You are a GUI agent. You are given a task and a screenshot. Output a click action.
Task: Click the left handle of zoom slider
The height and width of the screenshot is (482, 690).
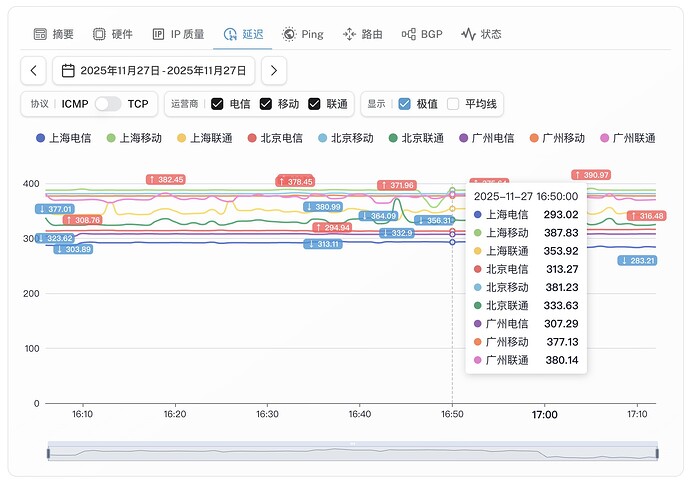point(48,453)
